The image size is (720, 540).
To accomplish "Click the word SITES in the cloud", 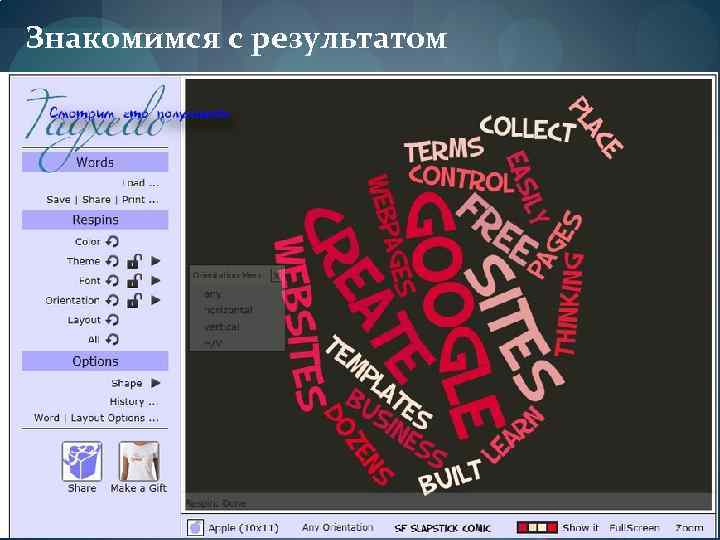I will (514, 326).
